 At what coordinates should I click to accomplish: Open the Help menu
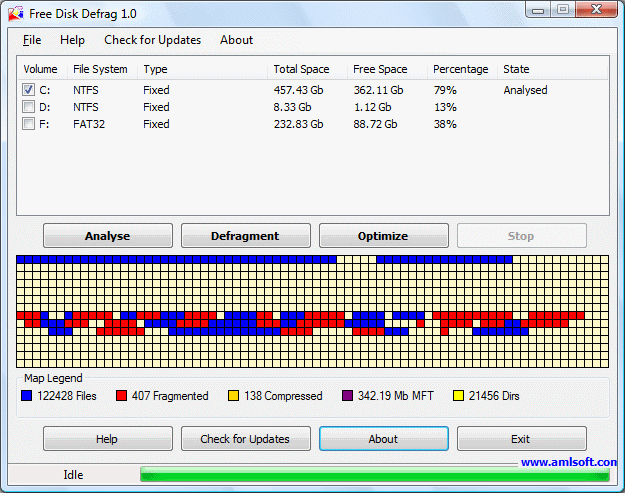point(73,40)
